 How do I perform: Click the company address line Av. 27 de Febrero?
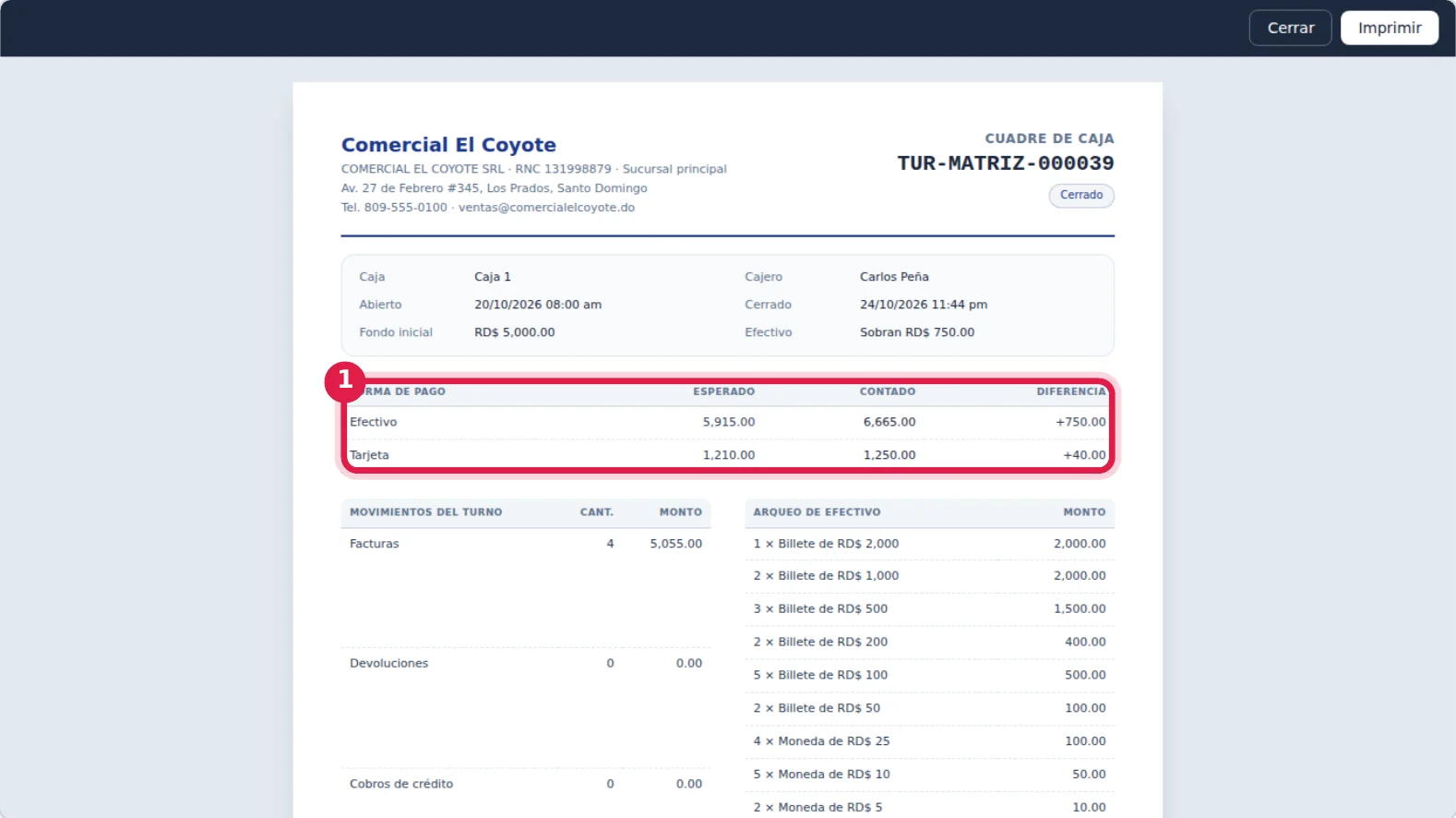(495, 188)
